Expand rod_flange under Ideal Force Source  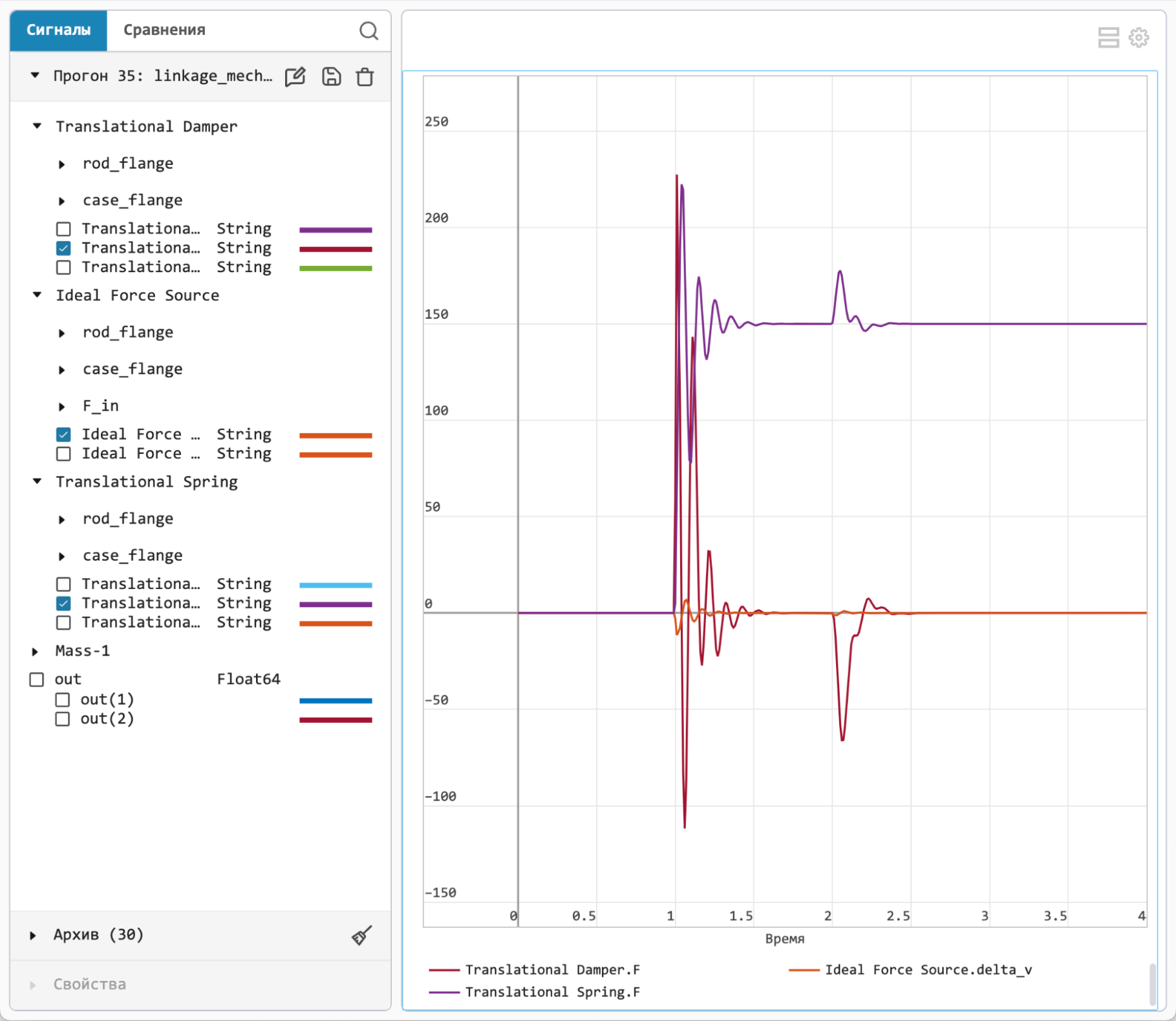pos(62,333)
